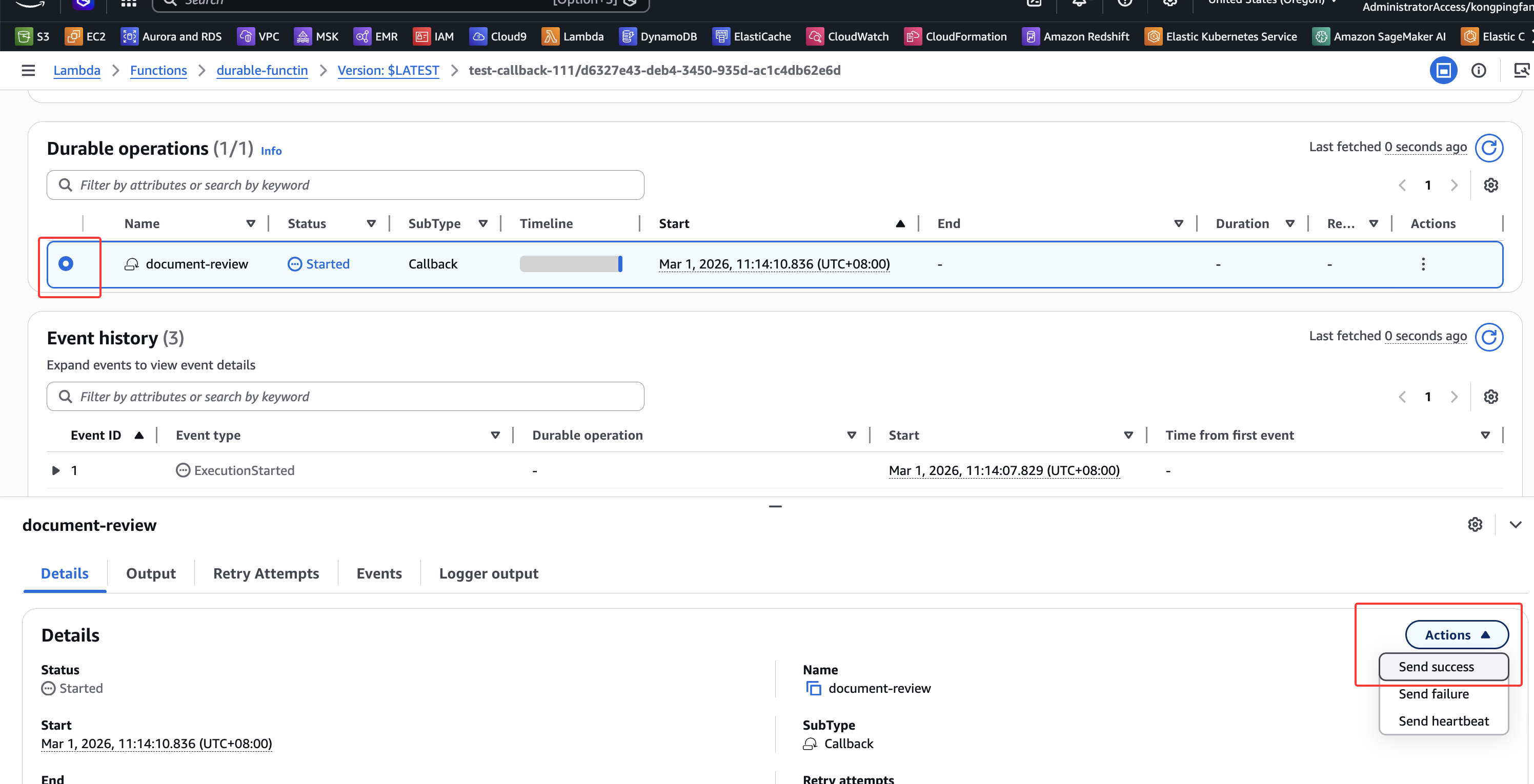Click the Lambda service shortcut icon
This screenshot has height=784, width=1534.
(x=550, y=36)
